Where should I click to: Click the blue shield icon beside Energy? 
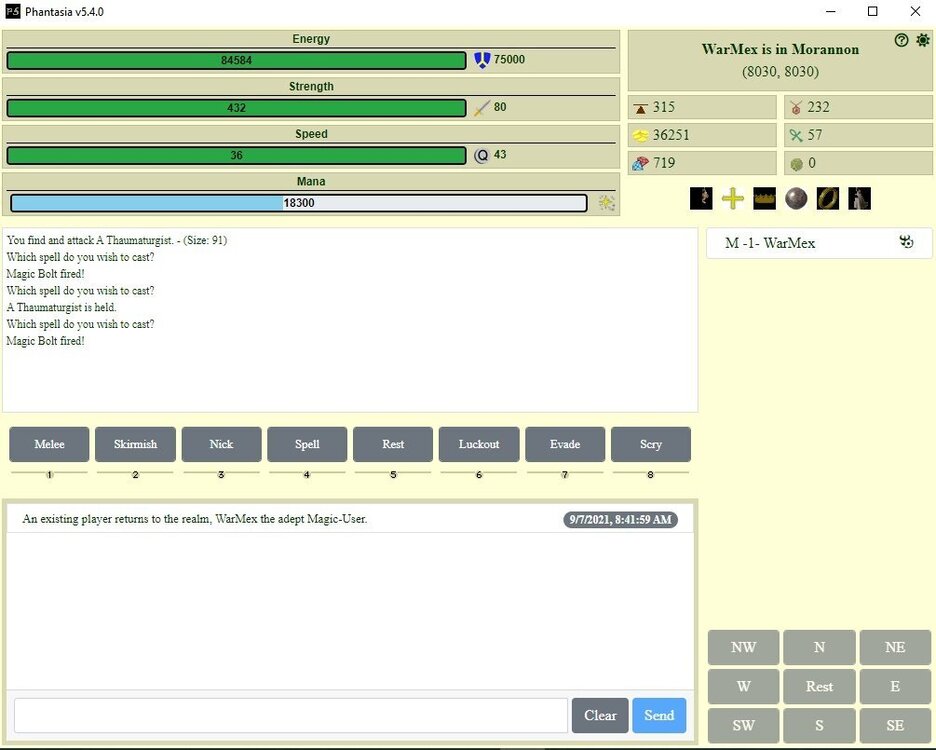(482, 60)
